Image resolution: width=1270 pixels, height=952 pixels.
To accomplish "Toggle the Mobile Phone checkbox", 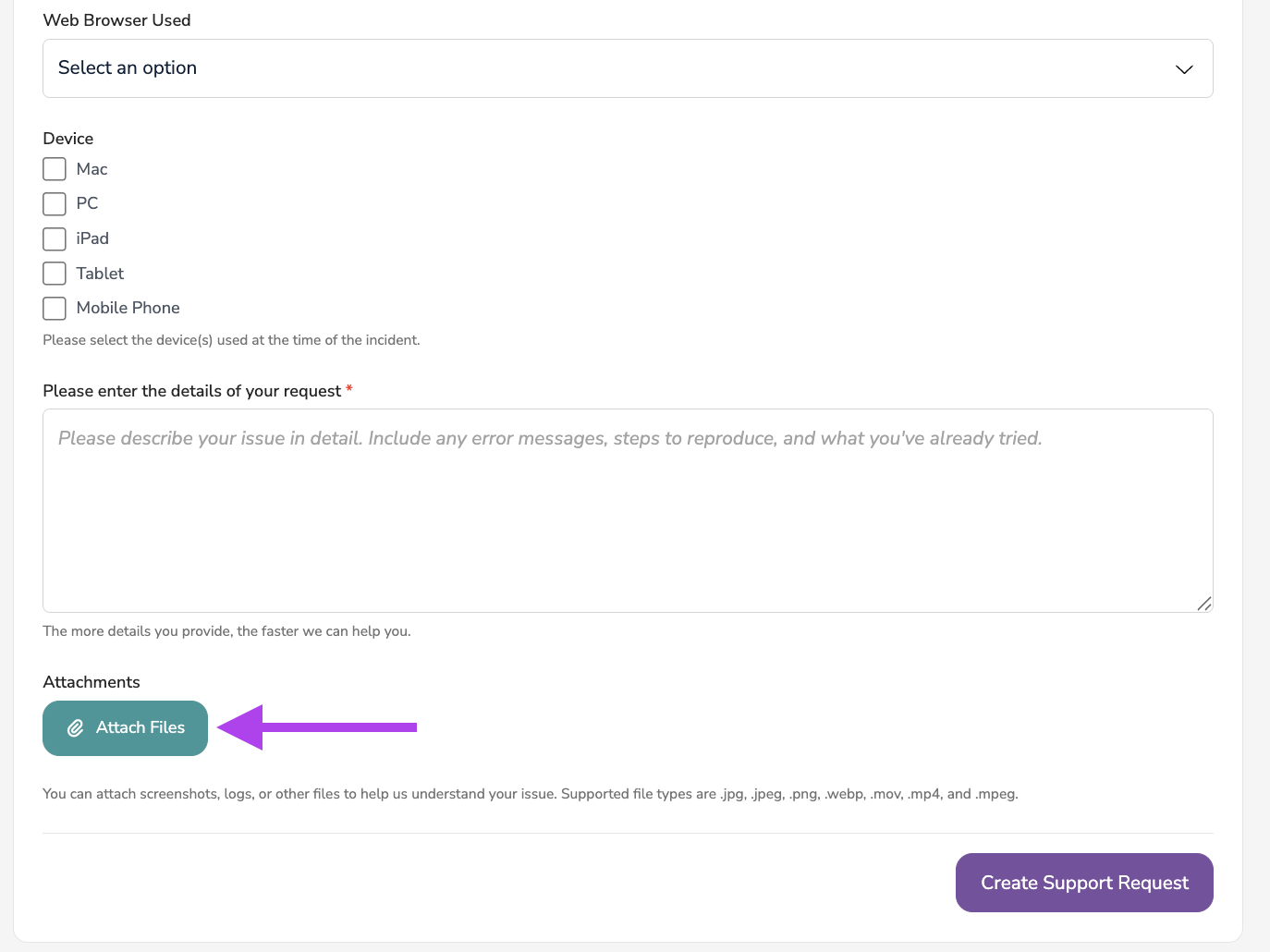I will click(55, 308).
